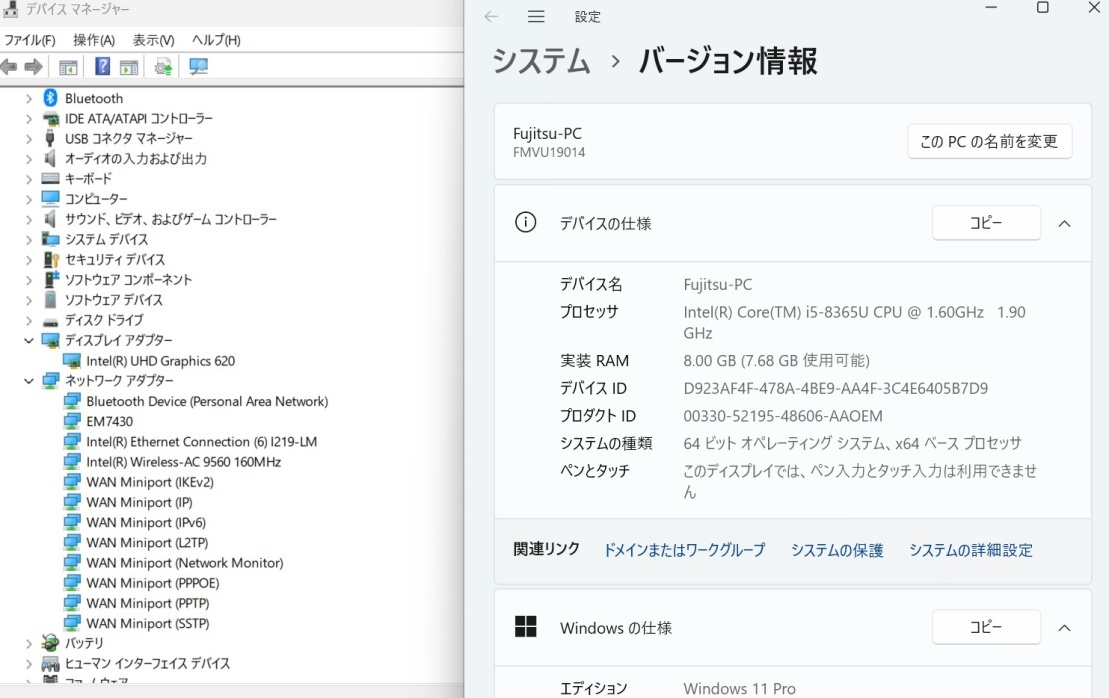The height and width of the screenshot is (698, 1109).
Task: Select WAN Miniport (L2TP)
Action: (x=147, y=542)
